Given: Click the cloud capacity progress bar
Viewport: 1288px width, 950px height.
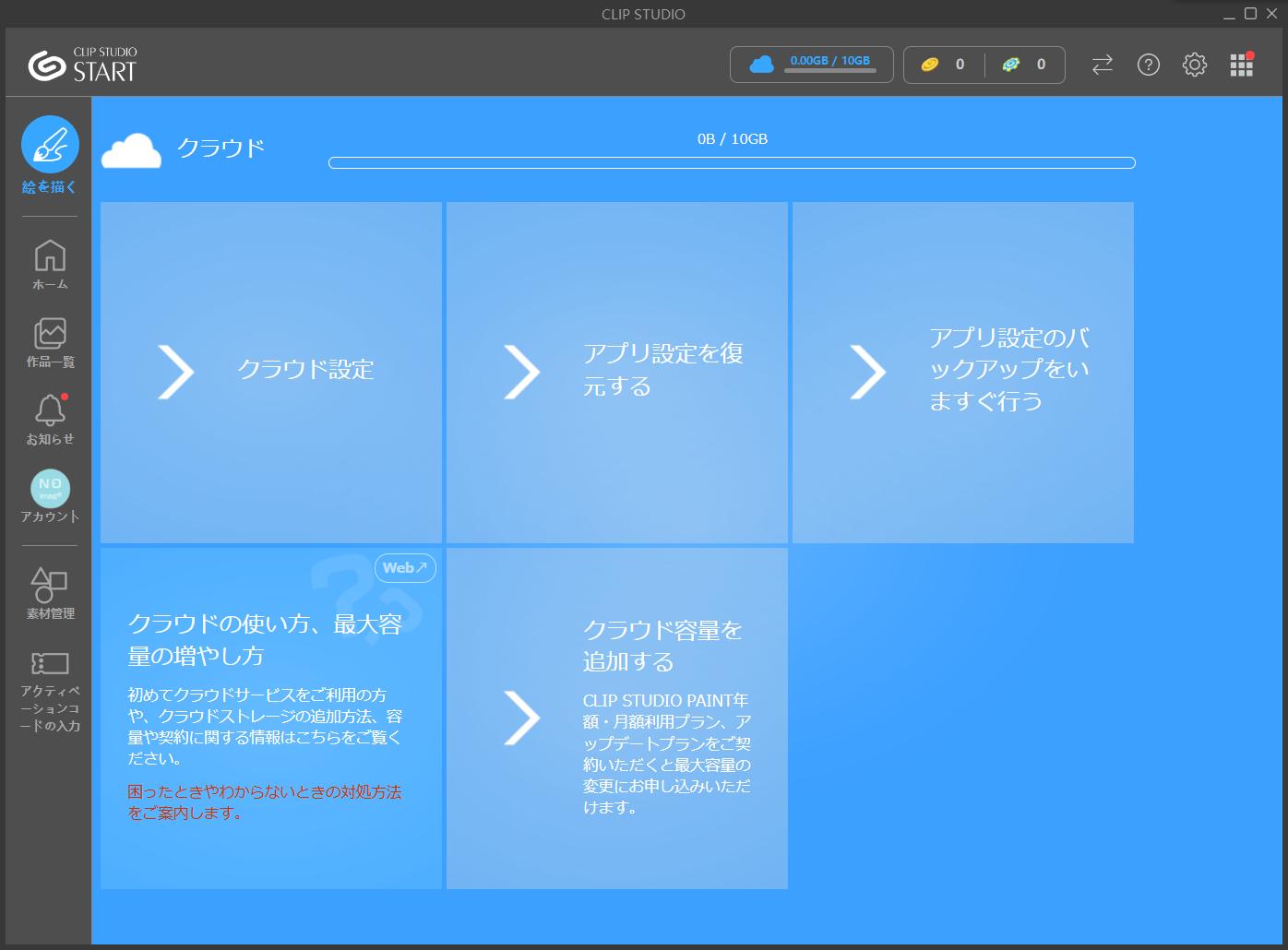Looking at the screenshot, I should (732, 163).
